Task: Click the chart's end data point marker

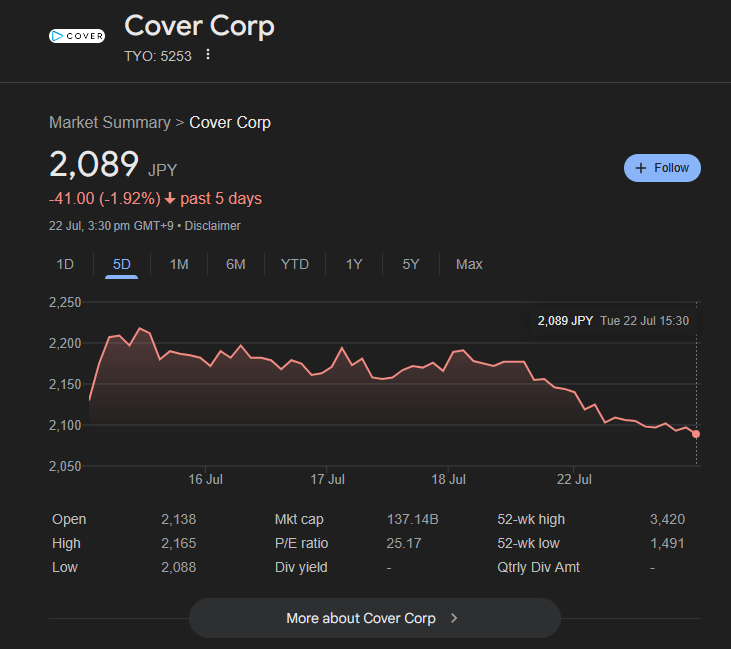Action: (x=696, y=434)
